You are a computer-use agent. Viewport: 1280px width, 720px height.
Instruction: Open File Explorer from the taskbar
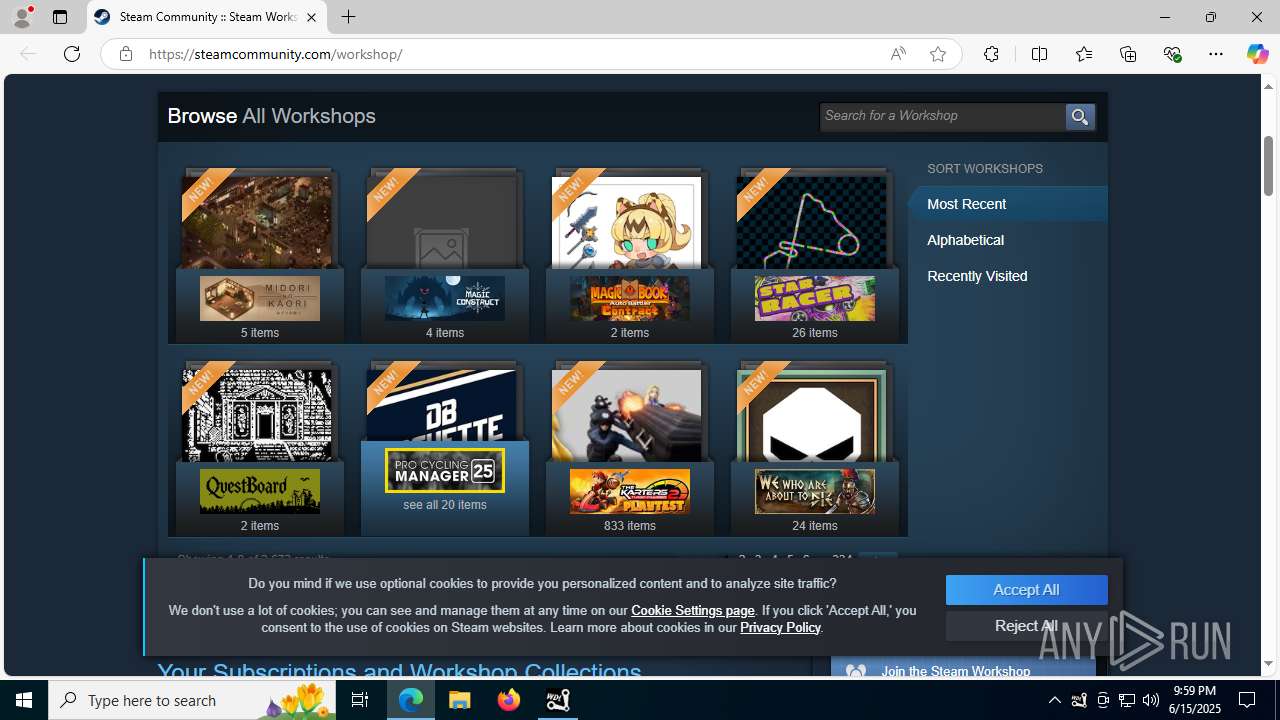click(460, 700)
